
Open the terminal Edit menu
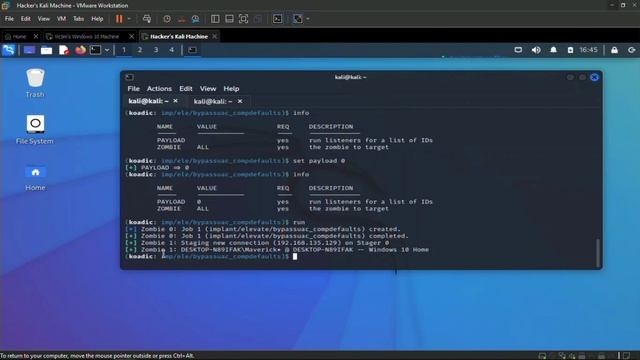(x=186, y=89)
